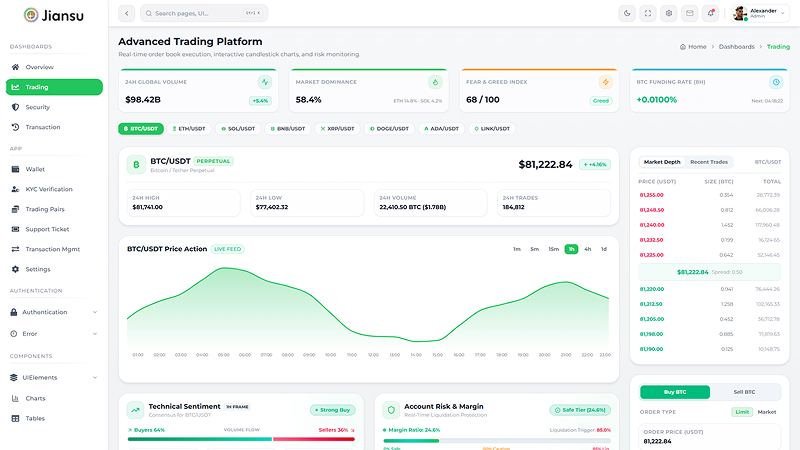Set chart timeframe to 1d

coord(604,249)
